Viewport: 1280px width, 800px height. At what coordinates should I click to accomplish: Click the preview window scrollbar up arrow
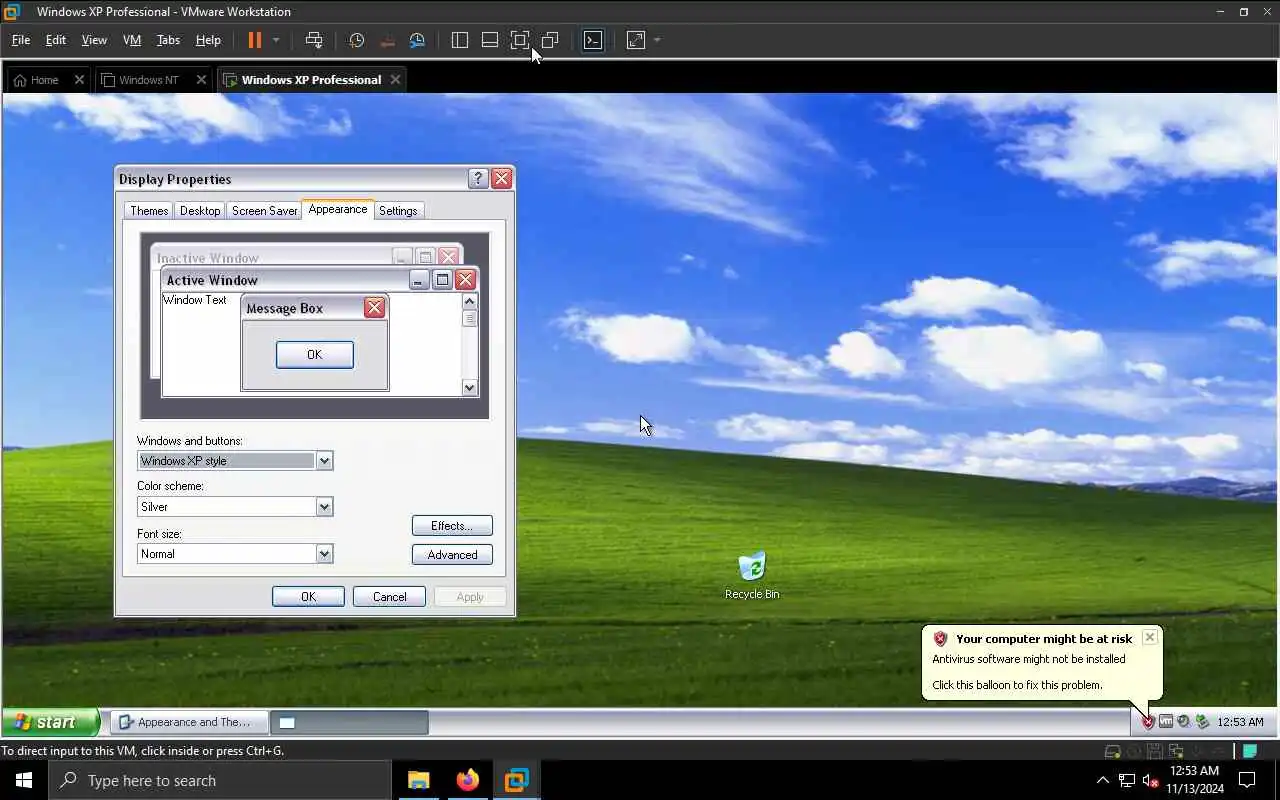pyautogui.click(x=470, y=301)
